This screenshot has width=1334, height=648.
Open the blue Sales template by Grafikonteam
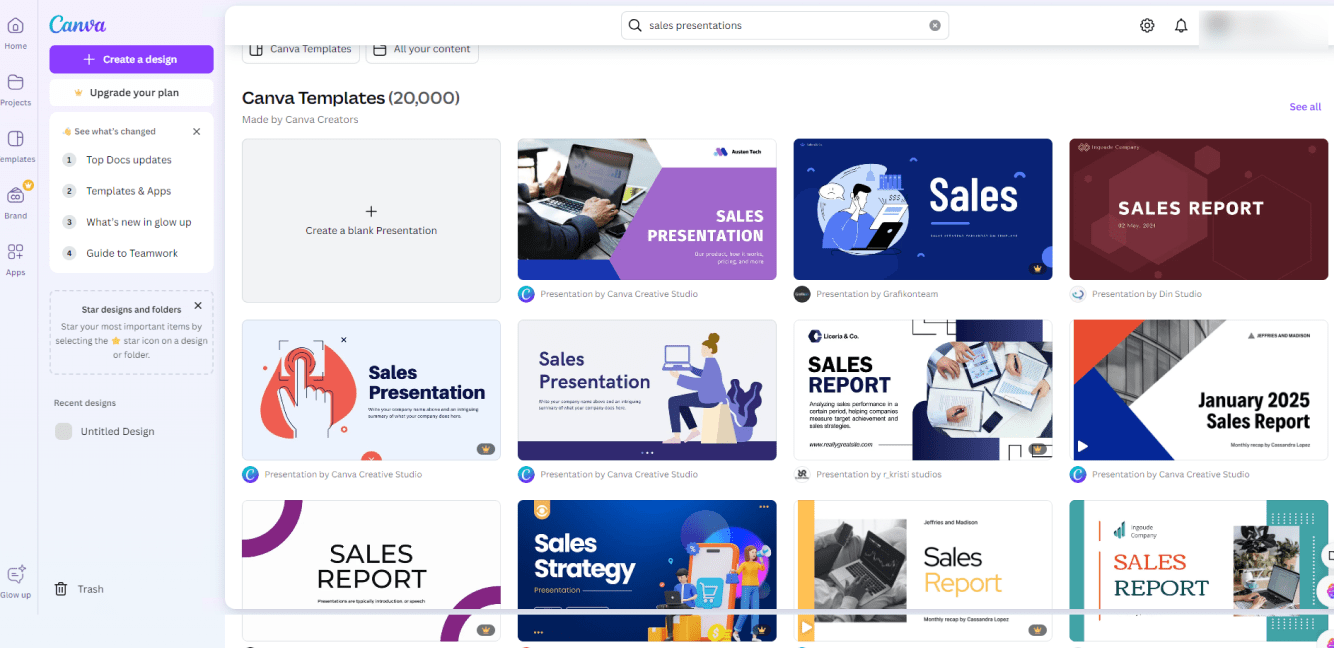[923, 209]
